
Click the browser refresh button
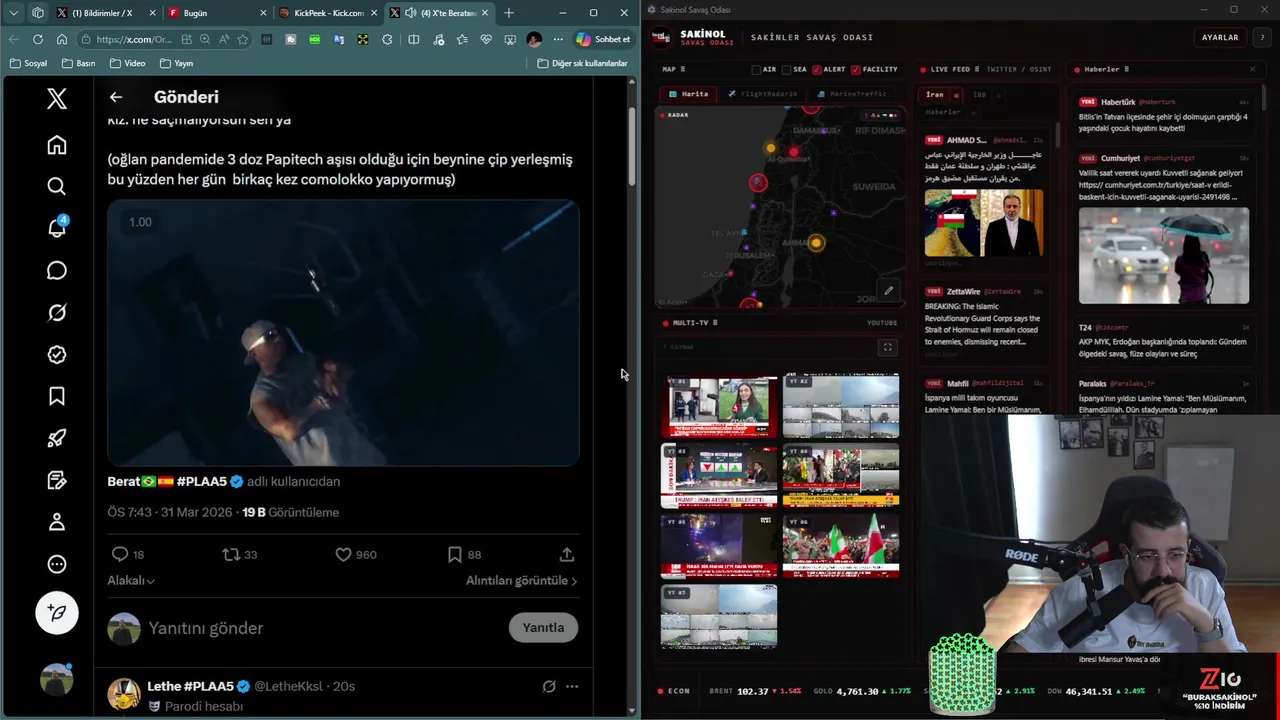(37, 39)
